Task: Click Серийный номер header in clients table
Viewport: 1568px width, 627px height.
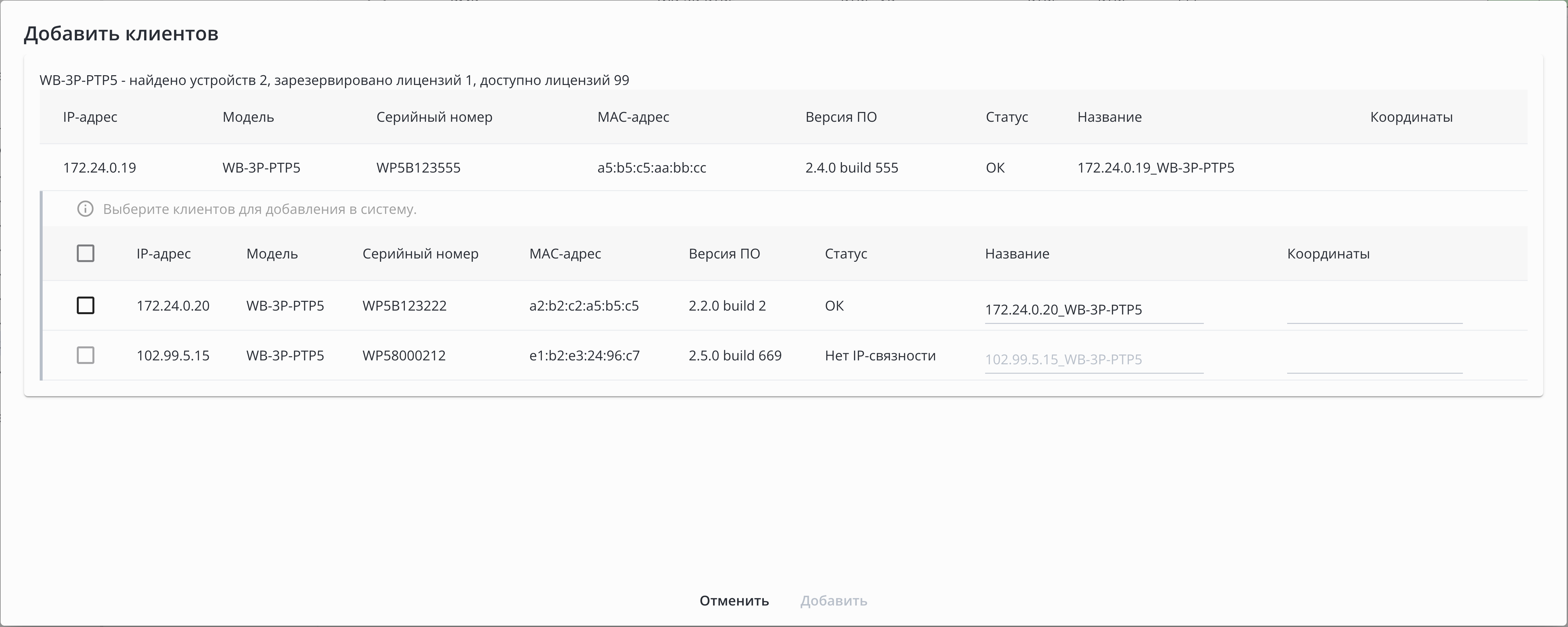Action: click(x=420, y=254)
